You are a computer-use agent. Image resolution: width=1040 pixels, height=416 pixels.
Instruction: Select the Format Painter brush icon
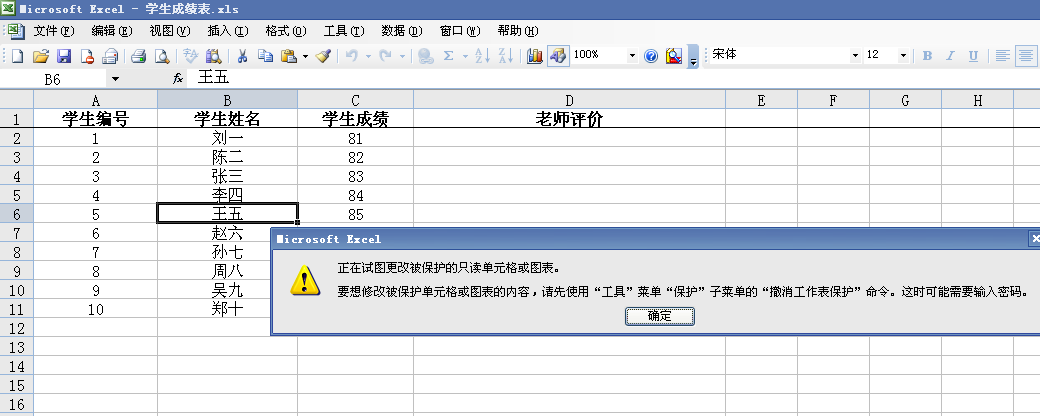pyautogui.click(x=323, y=56)
